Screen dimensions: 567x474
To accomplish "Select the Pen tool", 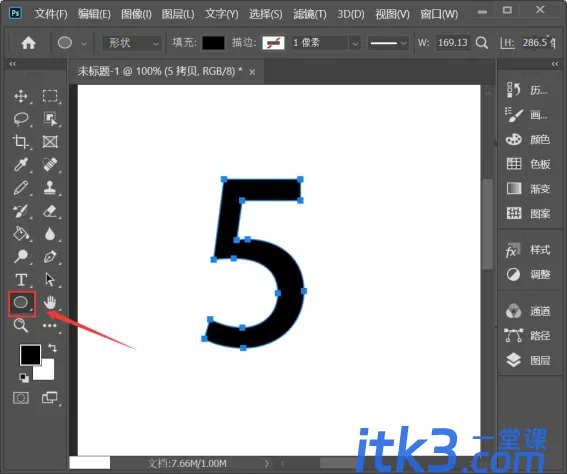I will click(50, 256).
